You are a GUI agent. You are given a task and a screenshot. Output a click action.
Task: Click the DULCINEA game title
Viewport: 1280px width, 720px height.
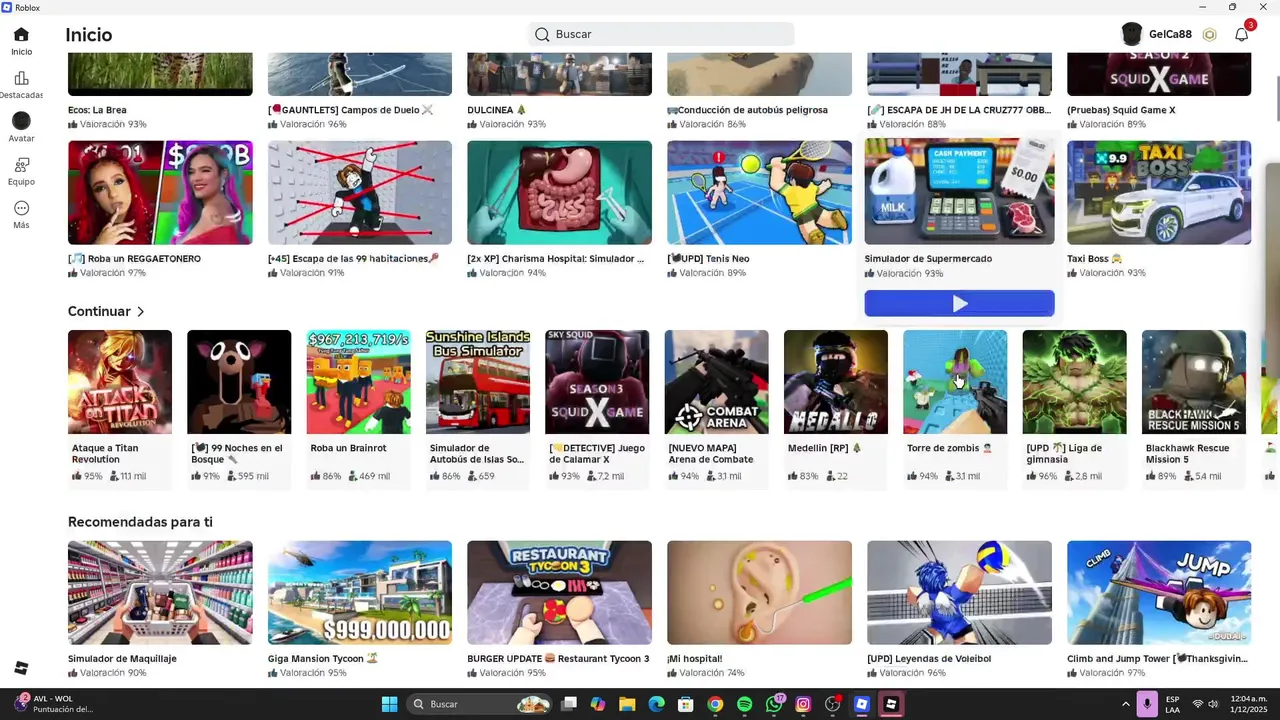497,110
